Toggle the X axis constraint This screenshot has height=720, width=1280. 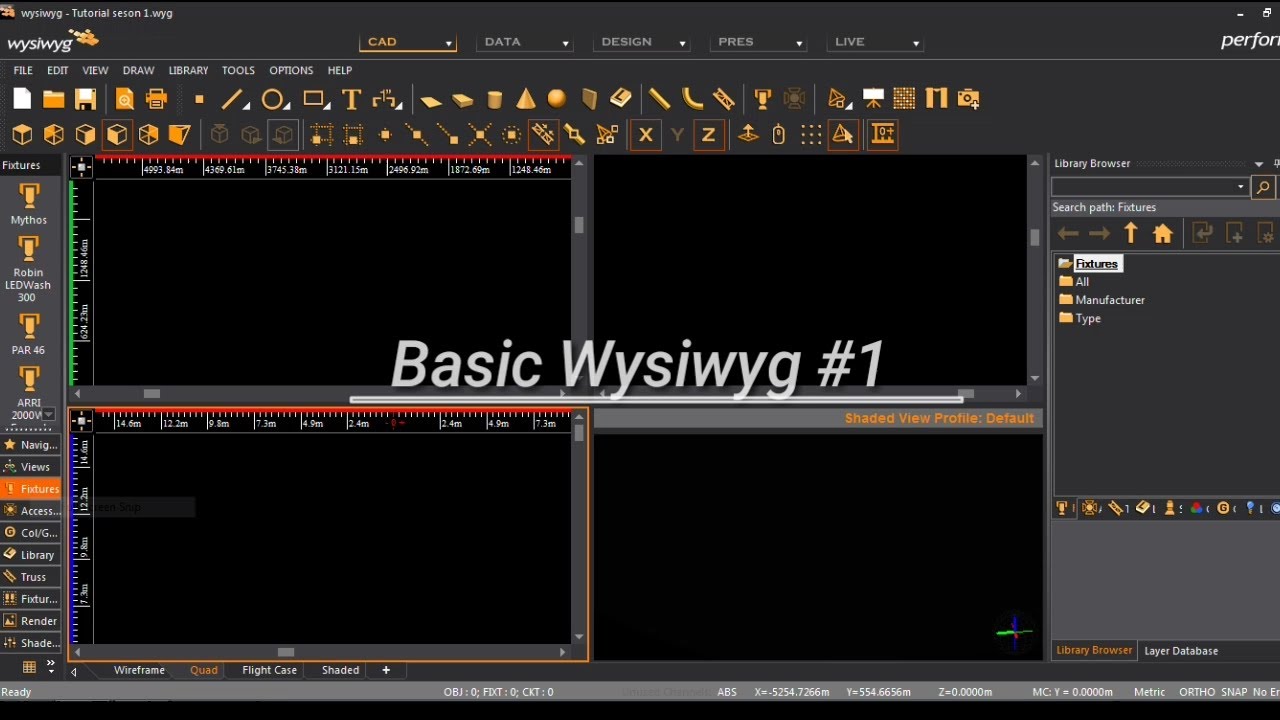tap(646, 135)
